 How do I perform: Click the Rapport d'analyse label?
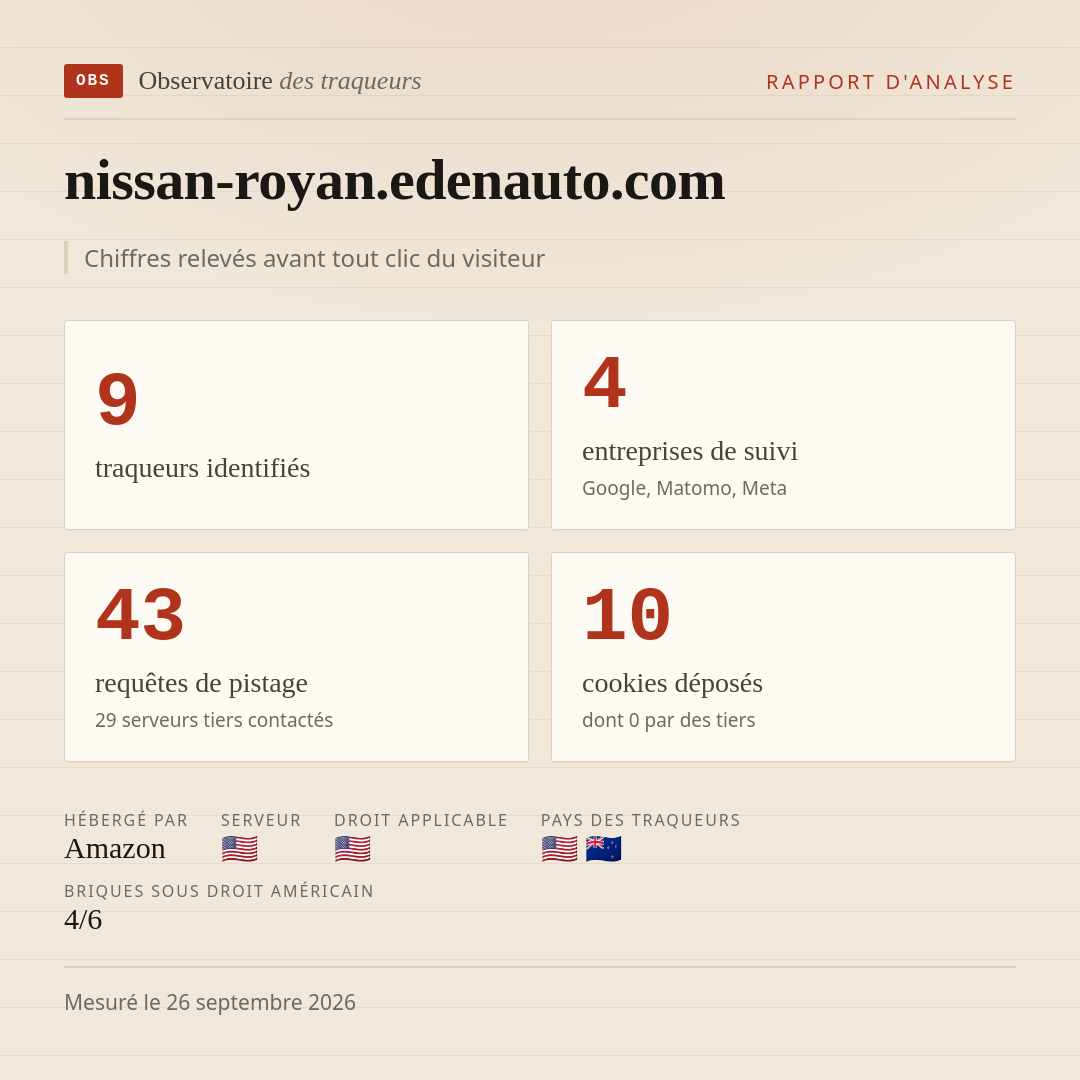point(891,82)
